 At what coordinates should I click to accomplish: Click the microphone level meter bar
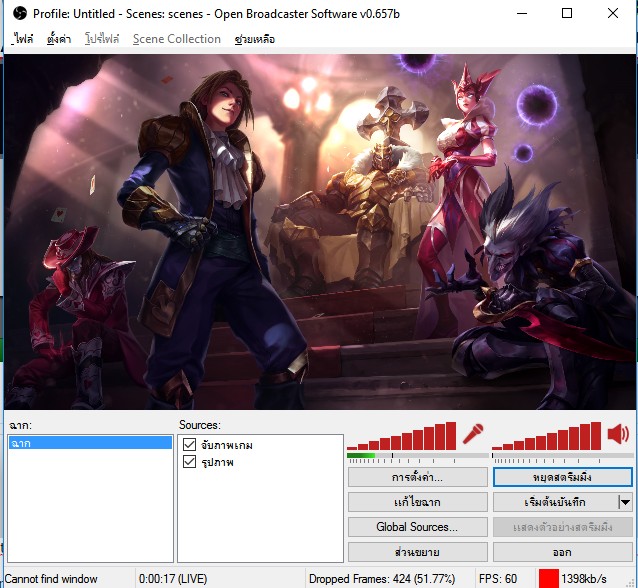[417, 455]
